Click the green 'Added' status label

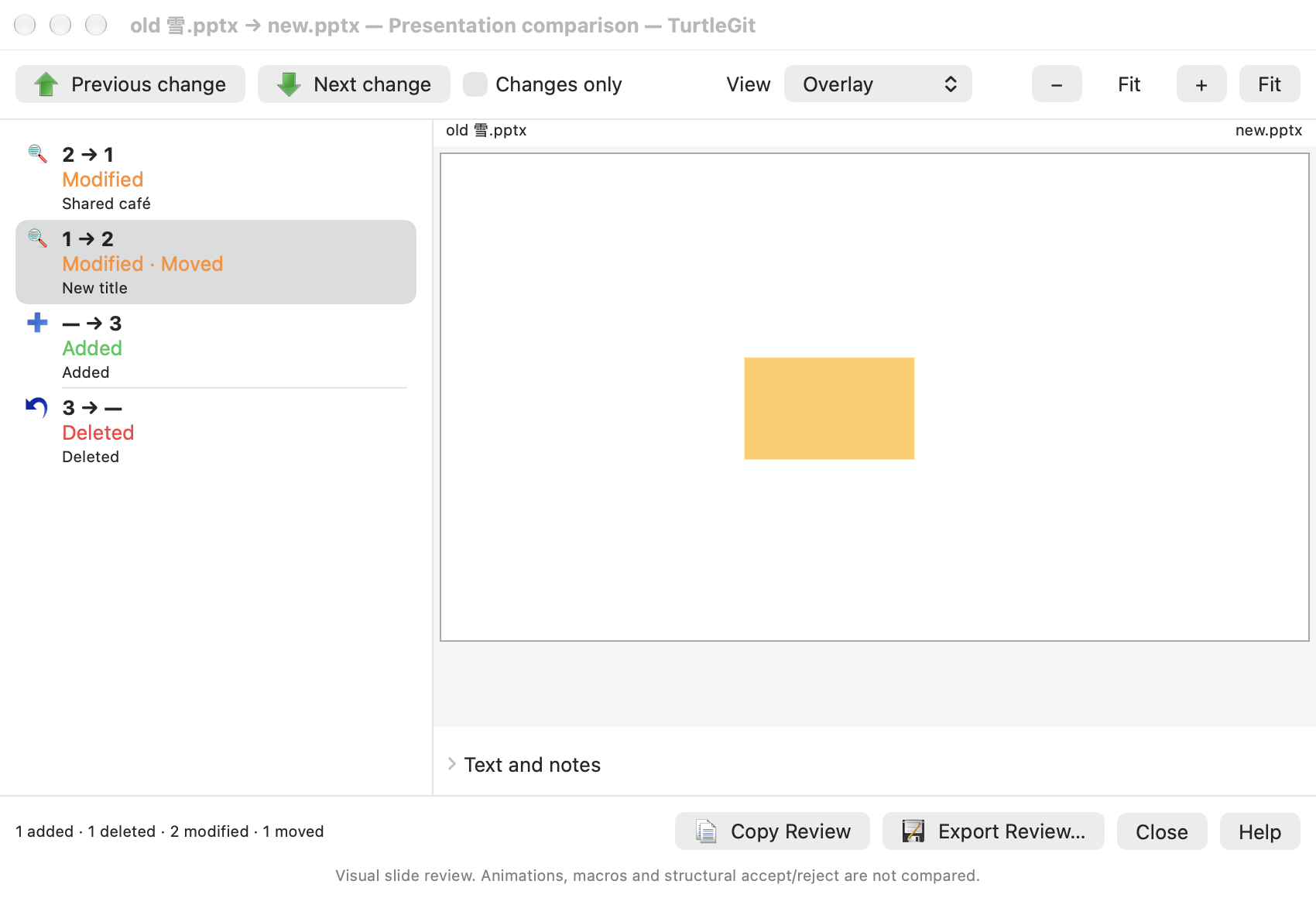point(92,348)
